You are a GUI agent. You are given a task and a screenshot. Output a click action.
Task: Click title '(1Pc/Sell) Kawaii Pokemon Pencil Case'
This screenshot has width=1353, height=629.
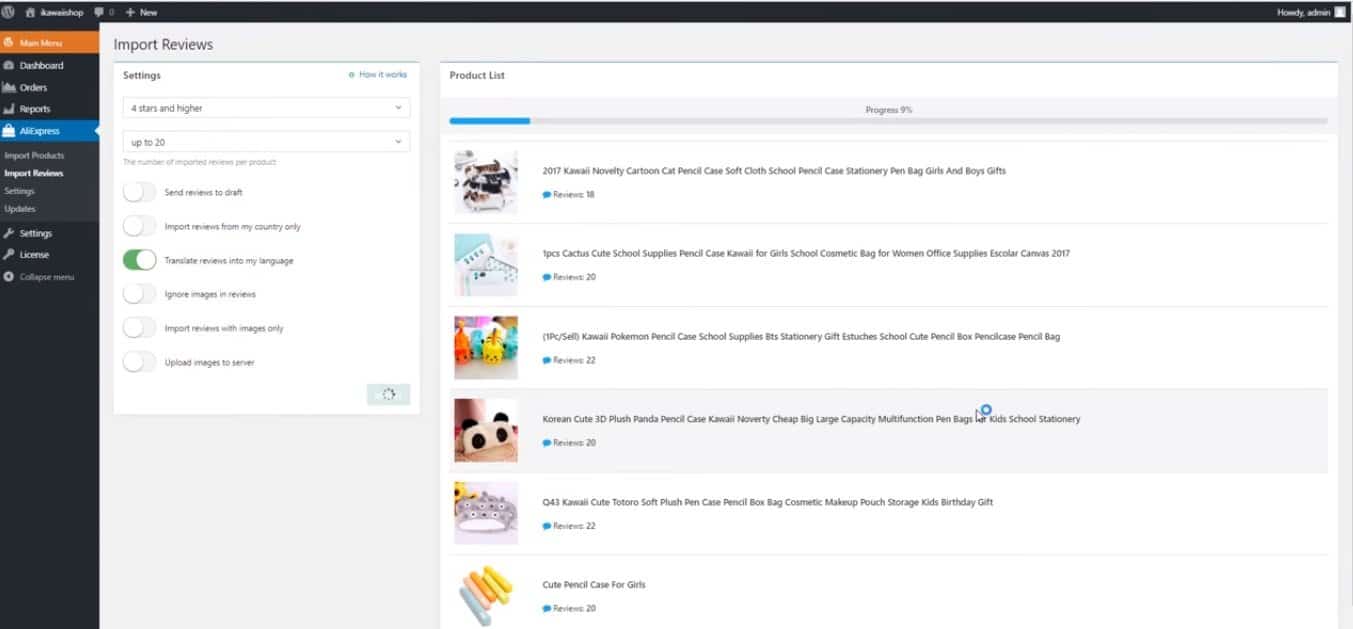pos(801,337)
